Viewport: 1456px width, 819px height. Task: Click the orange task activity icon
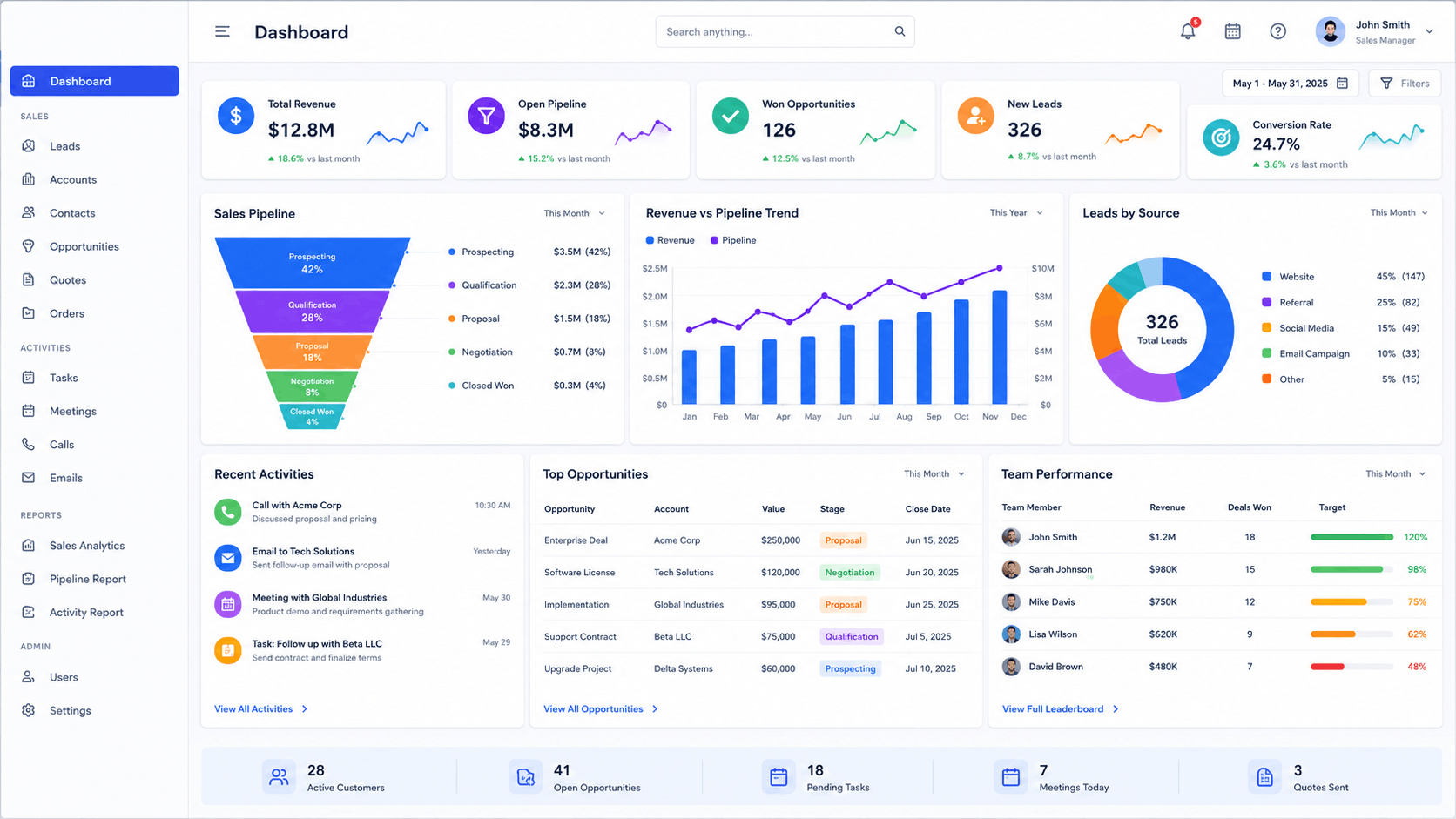[228, 650]
